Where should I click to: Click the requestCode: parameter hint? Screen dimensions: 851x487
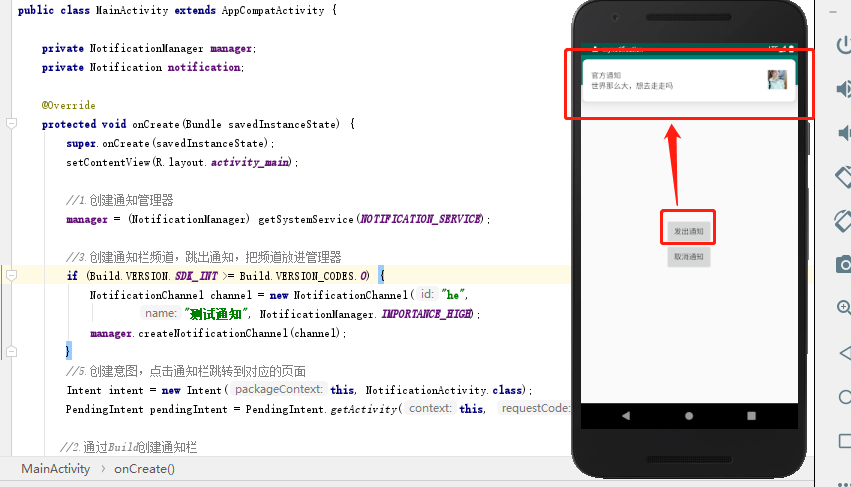[535, 408]
